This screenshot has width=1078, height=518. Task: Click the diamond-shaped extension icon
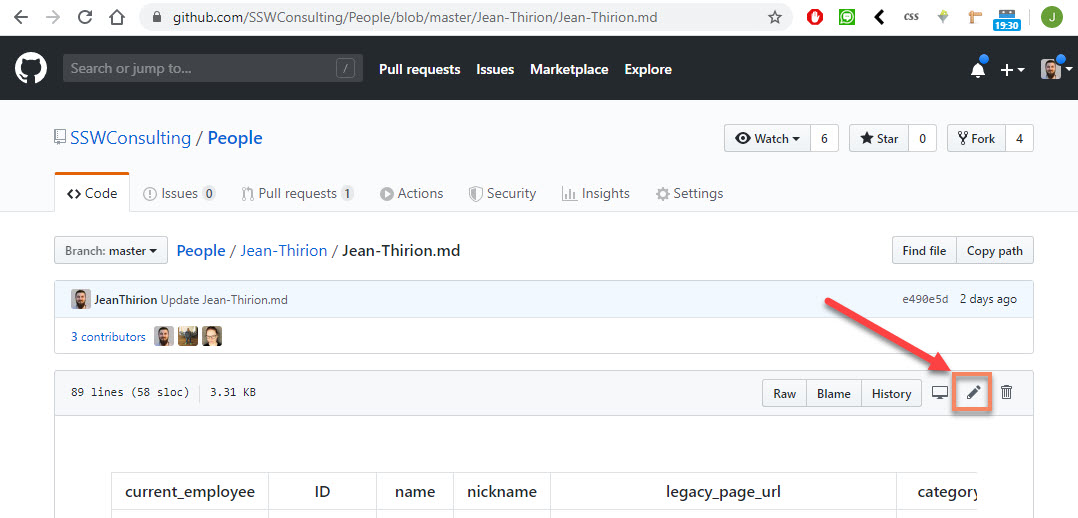[943, 17]
